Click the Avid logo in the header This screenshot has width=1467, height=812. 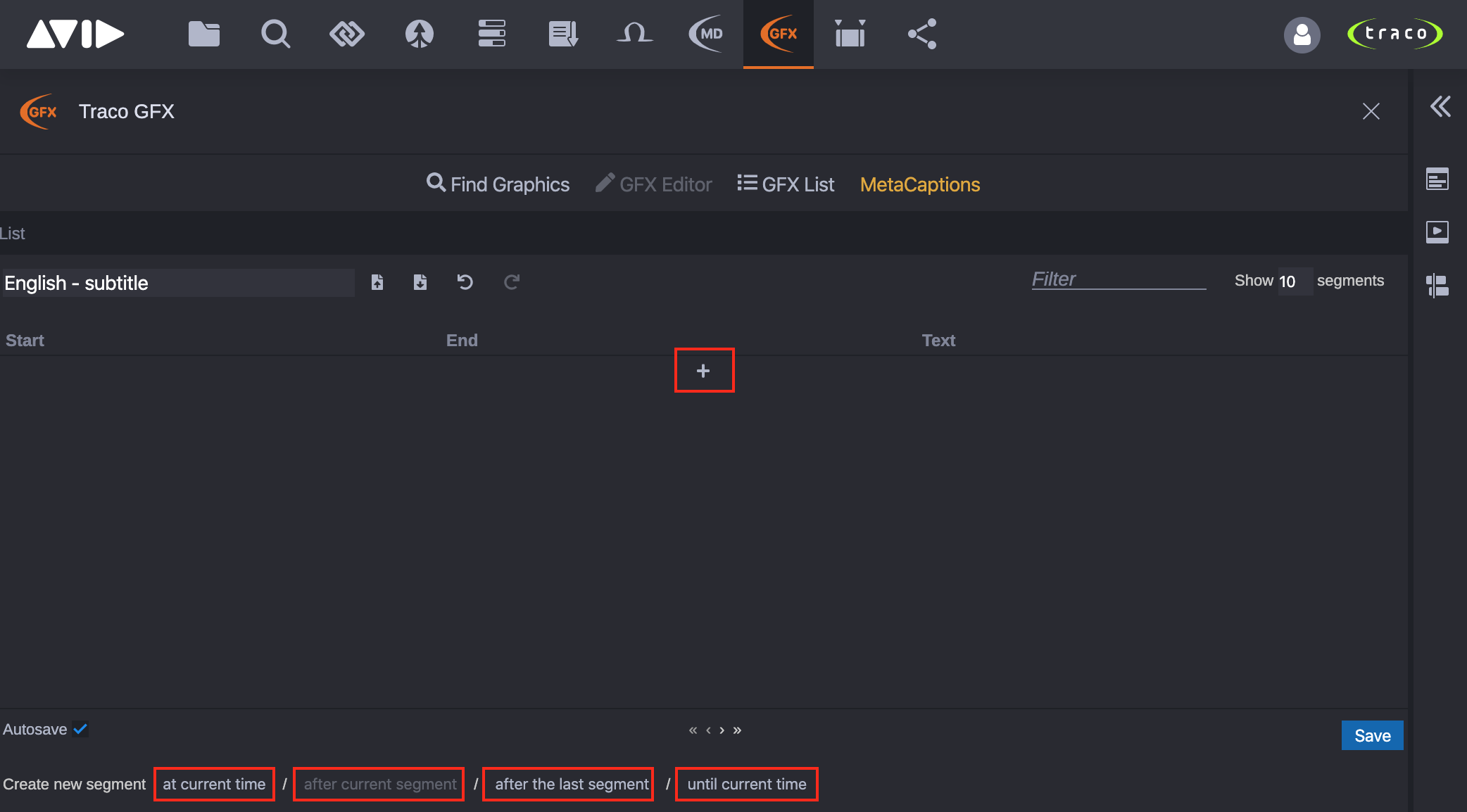click(x=75, y=34)
